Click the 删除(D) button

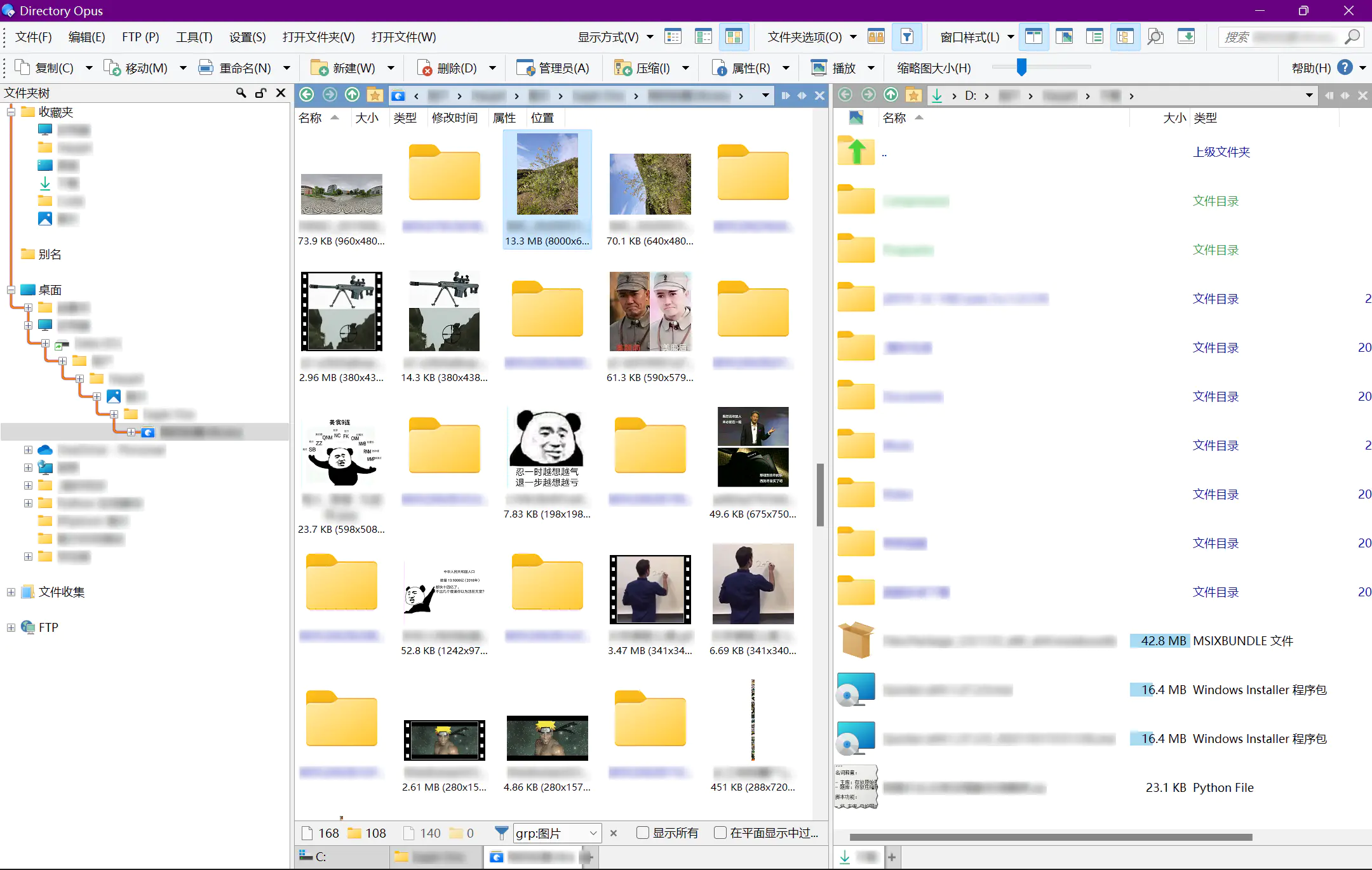click(447, 68)
